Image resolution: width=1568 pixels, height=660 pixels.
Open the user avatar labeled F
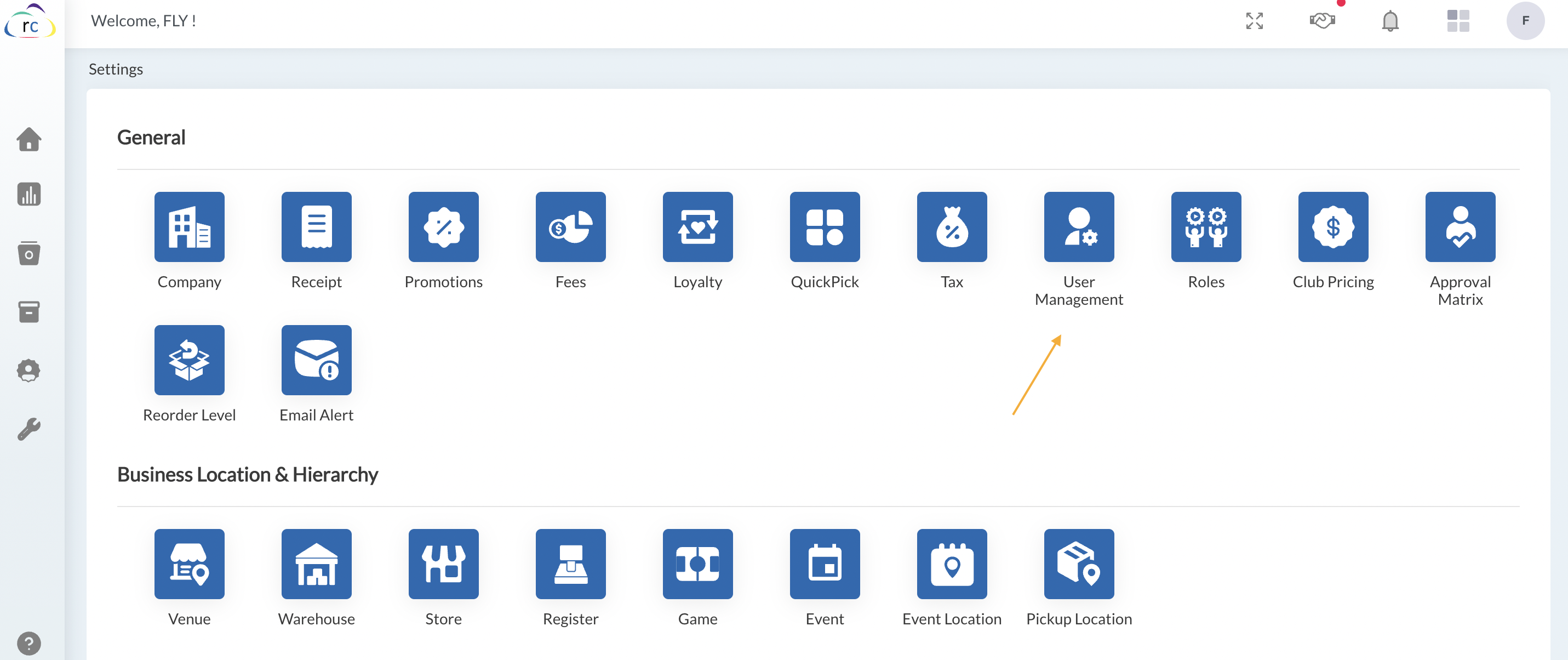pyautogui.click(x=1525, y=20)
